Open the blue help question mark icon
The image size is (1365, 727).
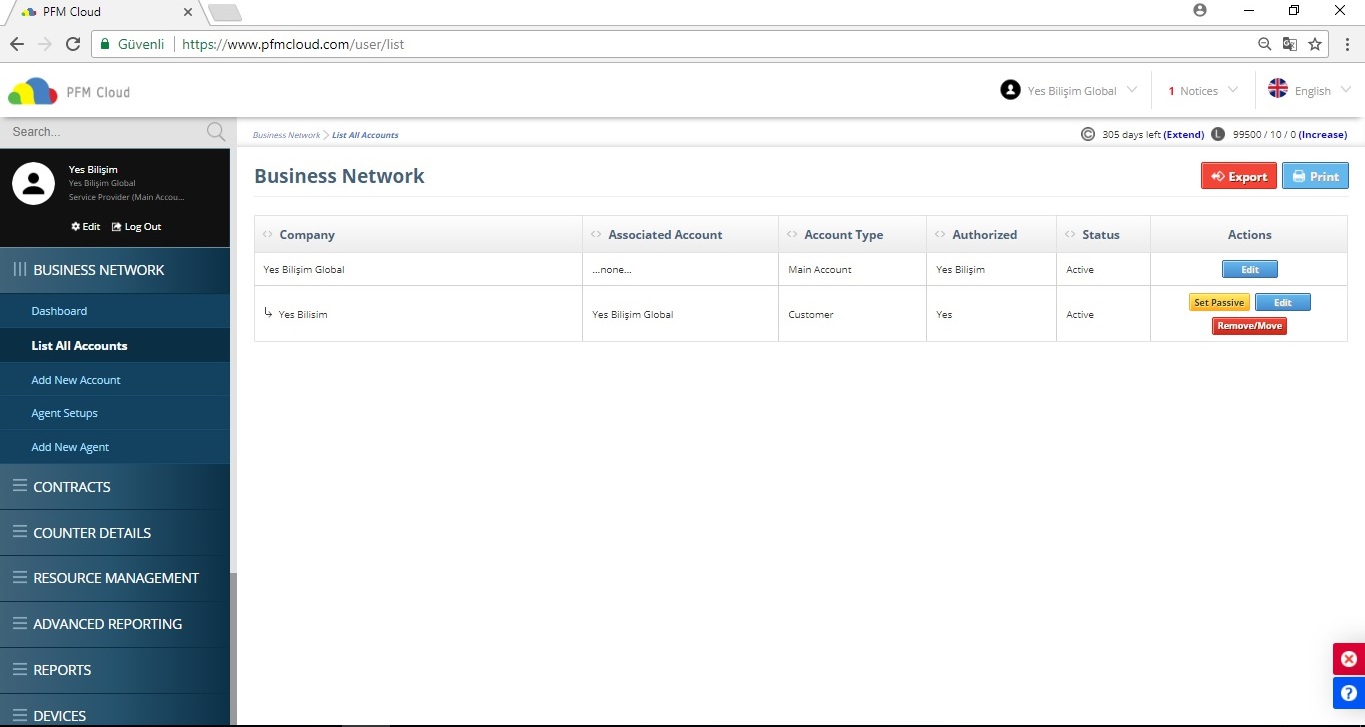click(1349, 693)
